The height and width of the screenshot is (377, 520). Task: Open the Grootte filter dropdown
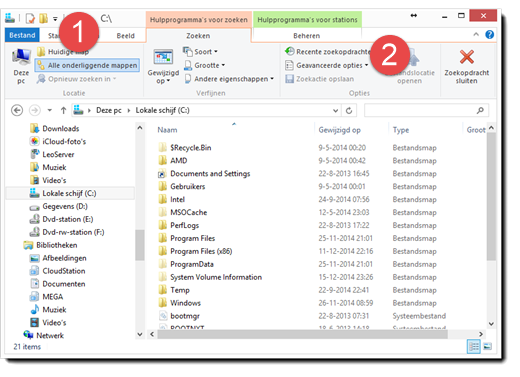[205, 65]
